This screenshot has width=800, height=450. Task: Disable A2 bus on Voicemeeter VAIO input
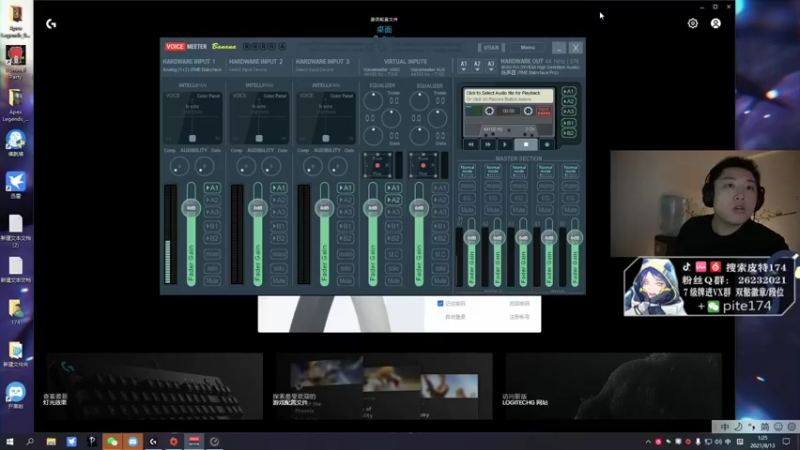393,200
